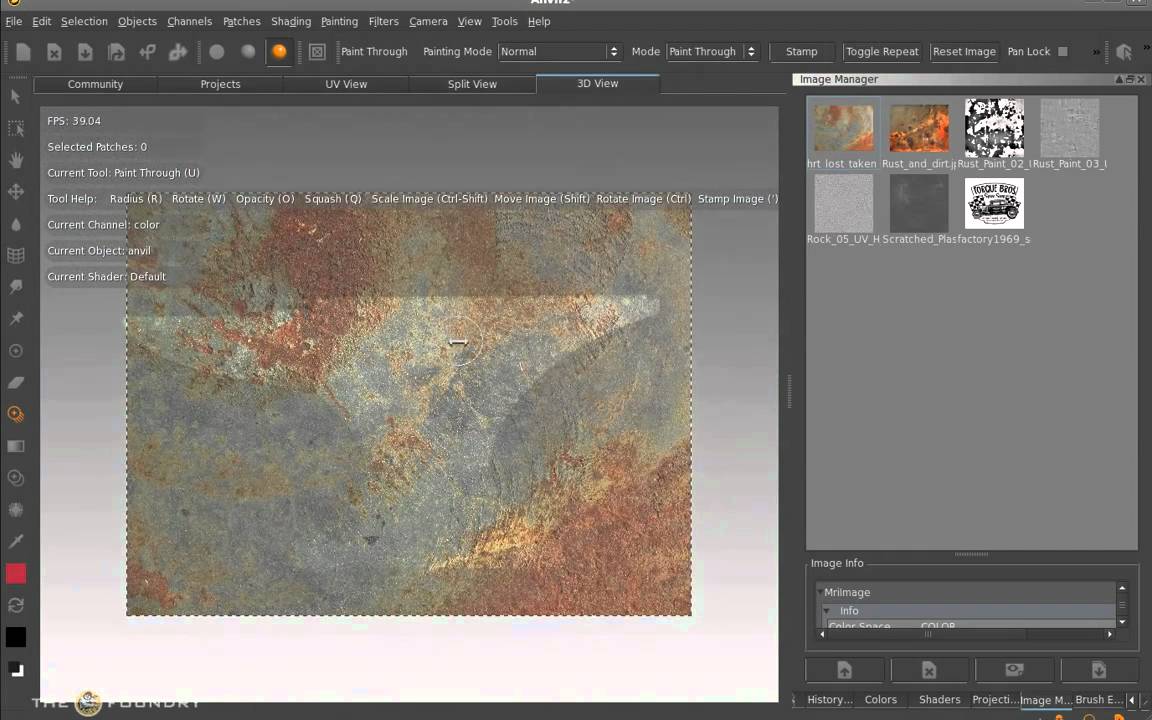Switch to the UV View tab
1152x720 pixels.
click(346, 84)
